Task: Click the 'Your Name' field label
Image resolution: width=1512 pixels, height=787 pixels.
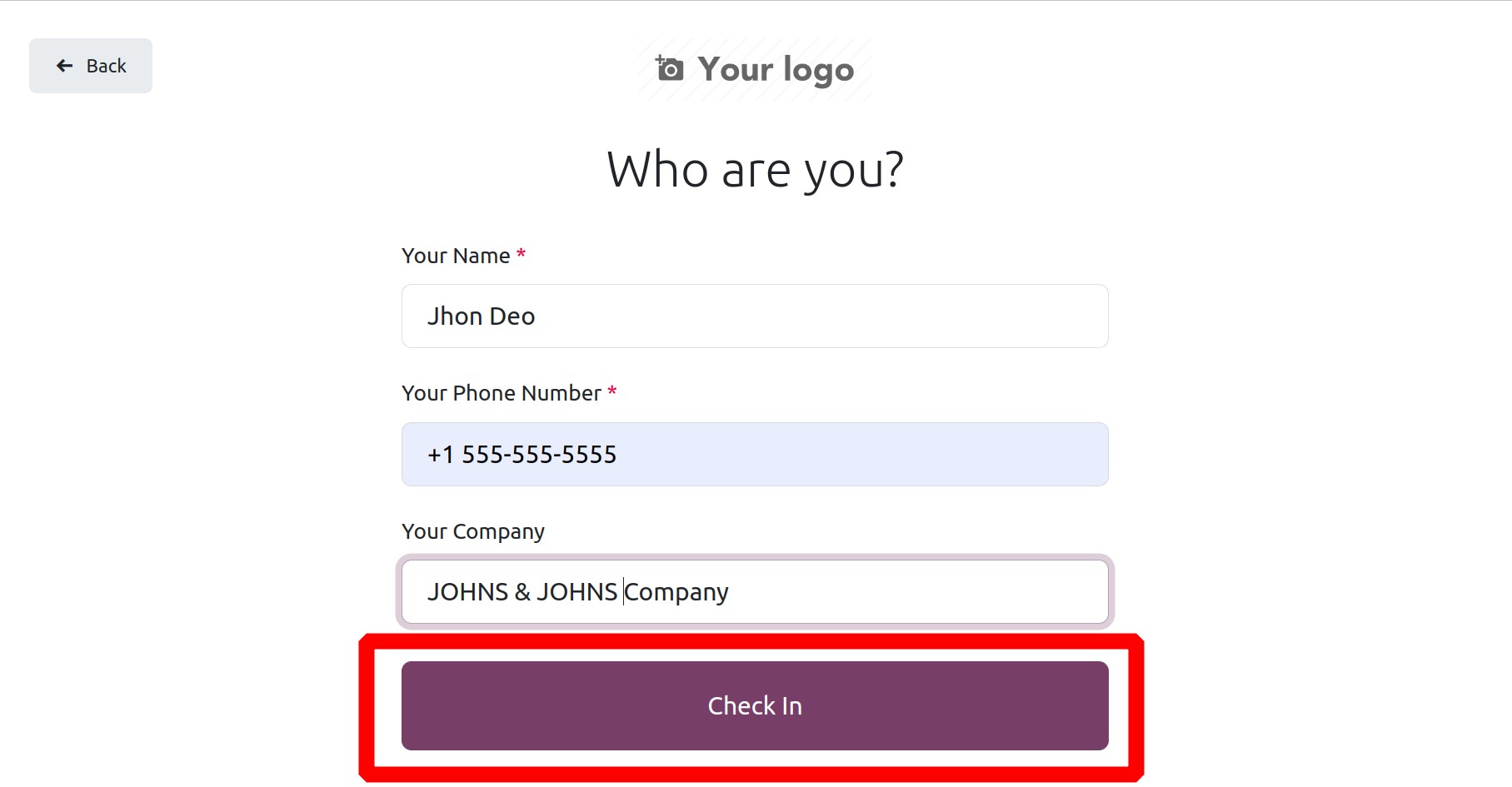Action: pyautogui.click(x=456, y=256)
